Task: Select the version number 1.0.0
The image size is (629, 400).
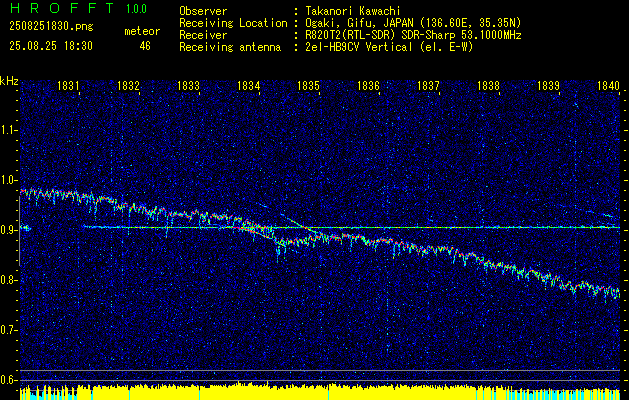Action: (136, 9)
